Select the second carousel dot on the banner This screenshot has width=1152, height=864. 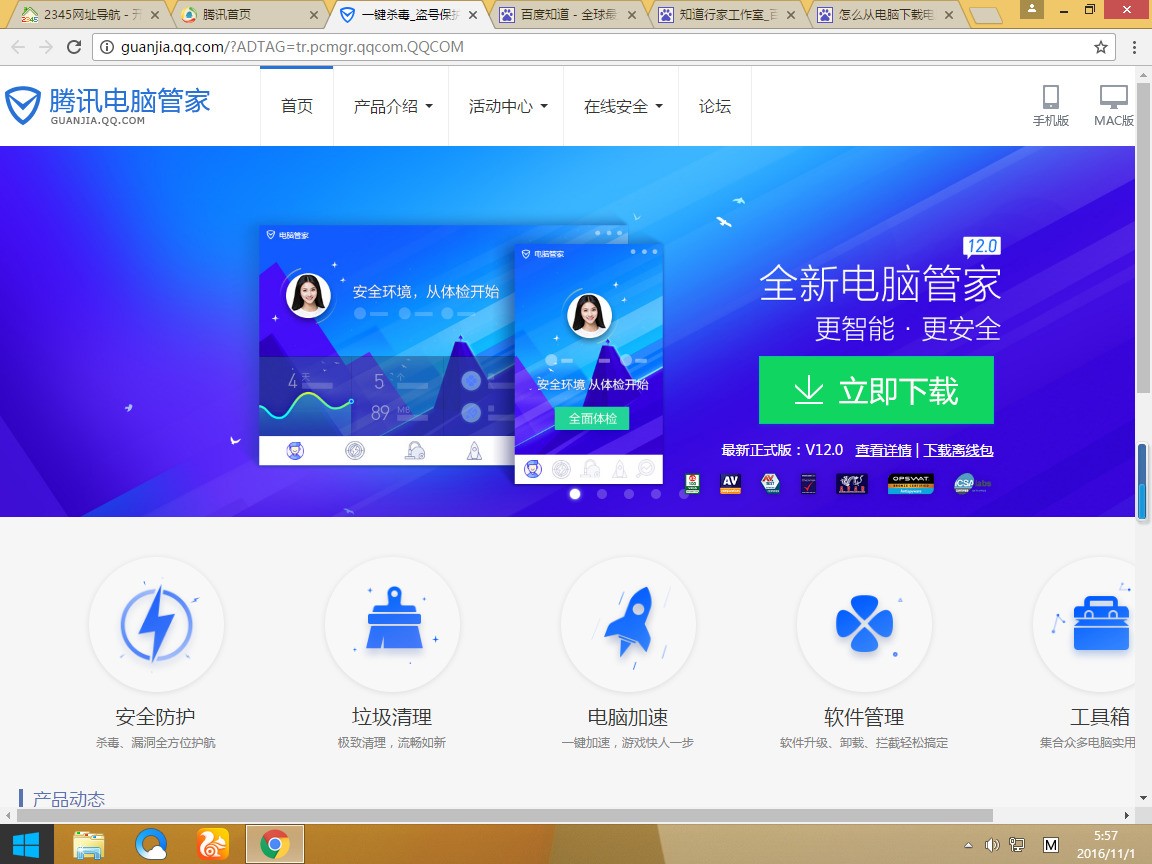point(602,494)
